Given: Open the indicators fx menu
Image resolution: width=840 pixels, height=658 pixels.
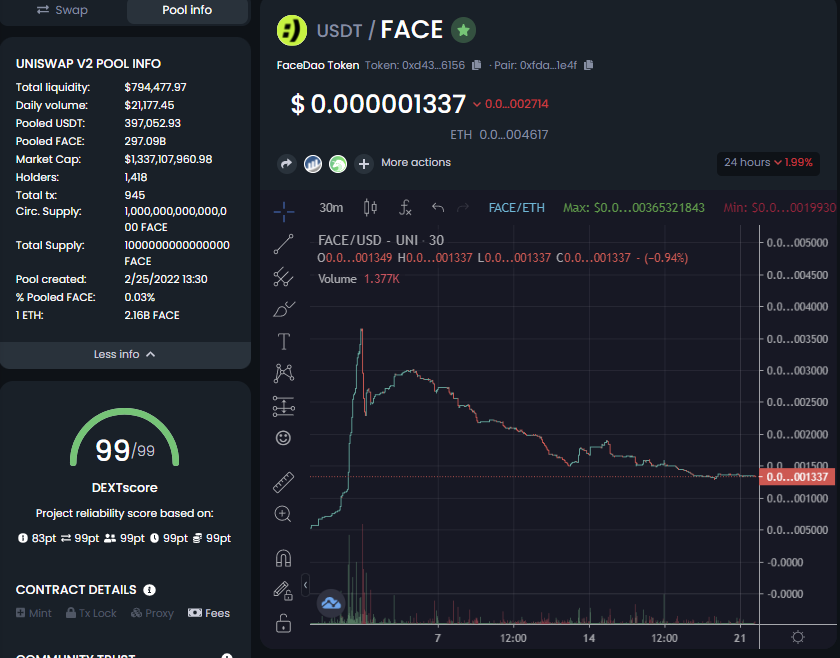Looking at the screenshot, I should click(x=405, y=207).
